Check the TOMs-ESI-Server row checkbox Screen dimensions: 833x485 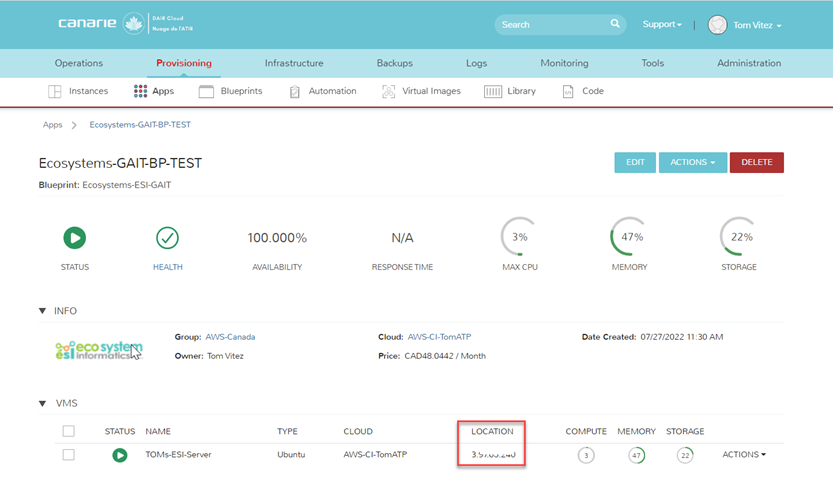pos(68,455)
